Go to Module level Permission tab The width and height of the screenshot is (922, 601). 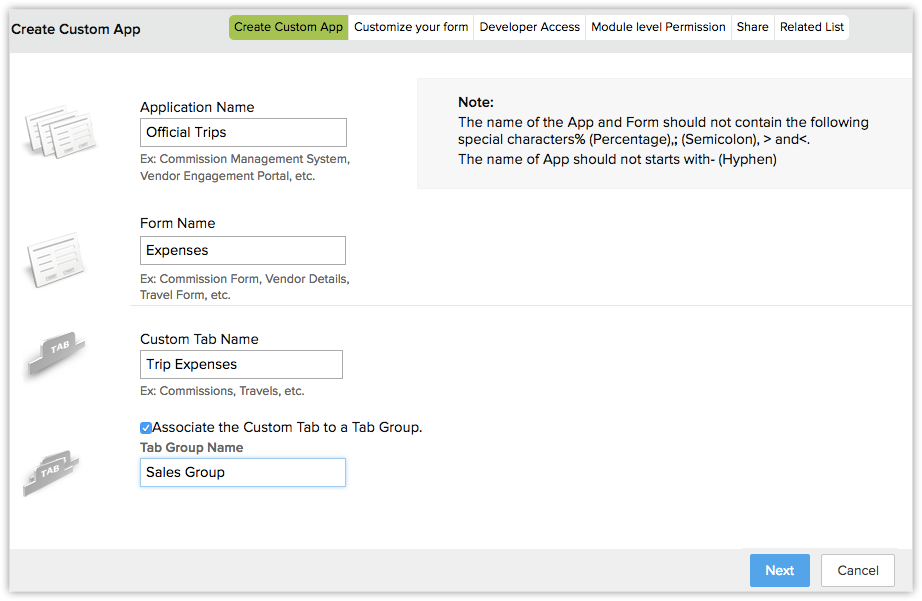point(658,27)
